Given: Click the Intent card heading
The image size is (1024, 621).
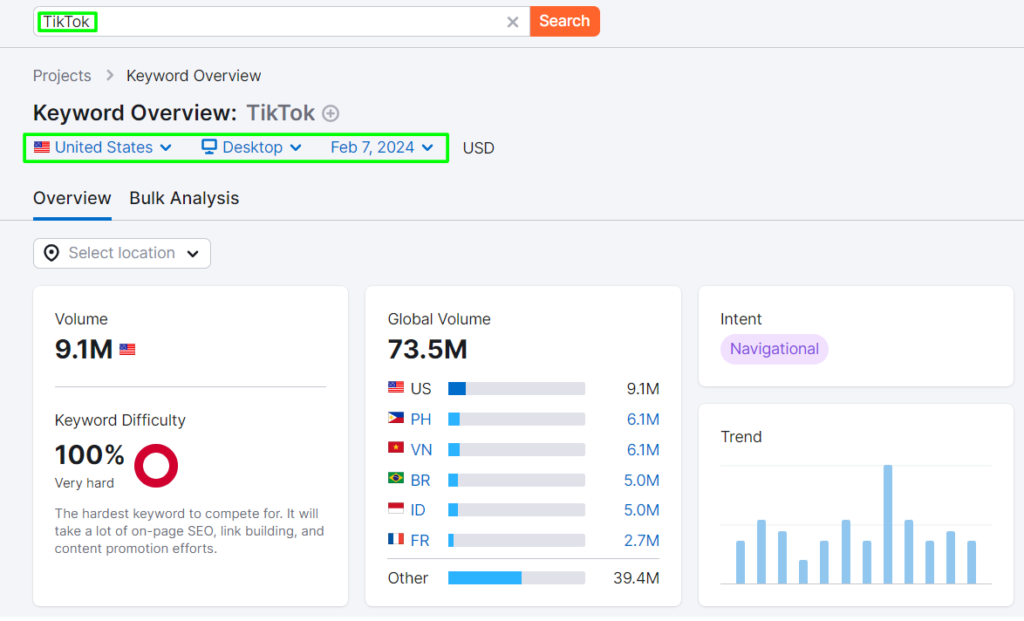Looking at the screenshot, I should pos(741,319).
